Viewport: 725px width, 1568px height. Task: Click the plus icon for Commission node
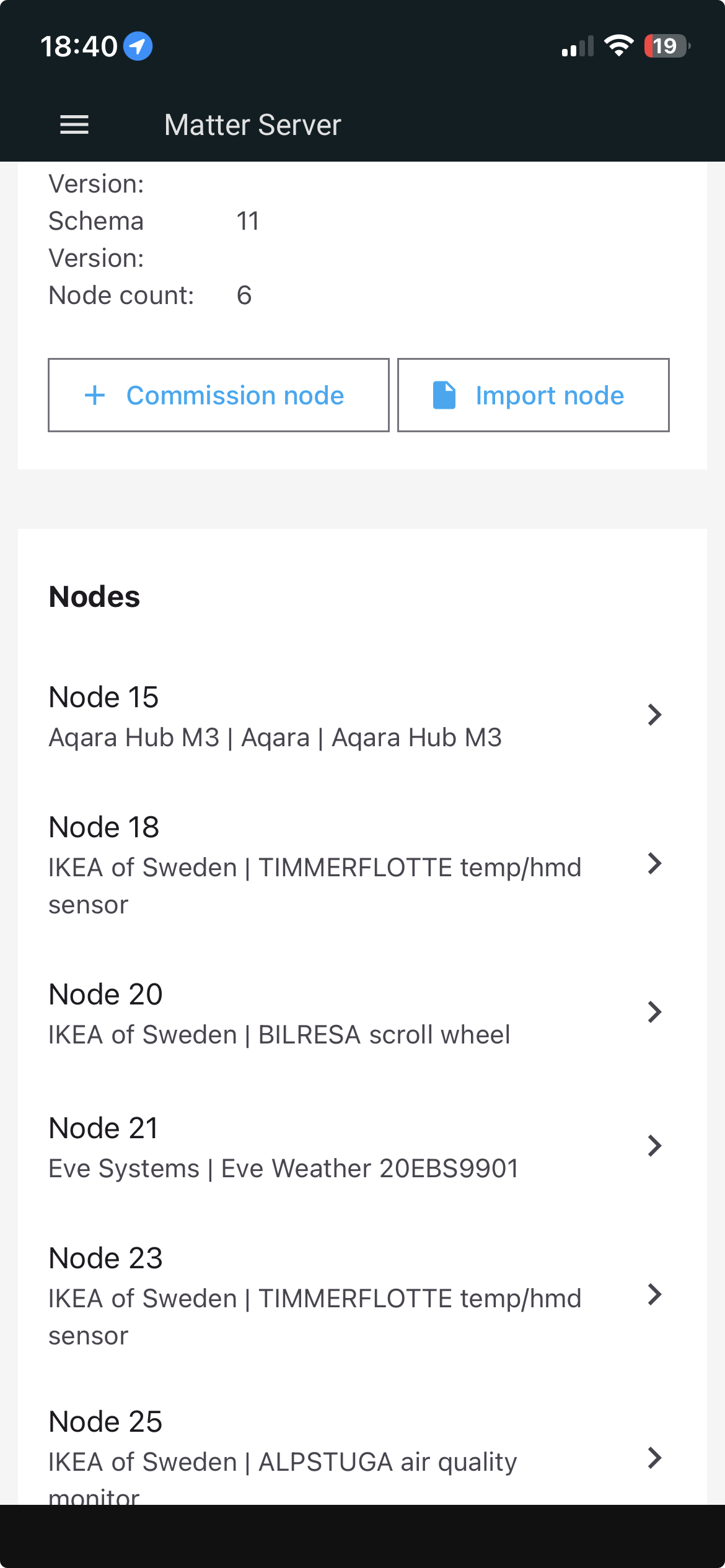[95, 395]
